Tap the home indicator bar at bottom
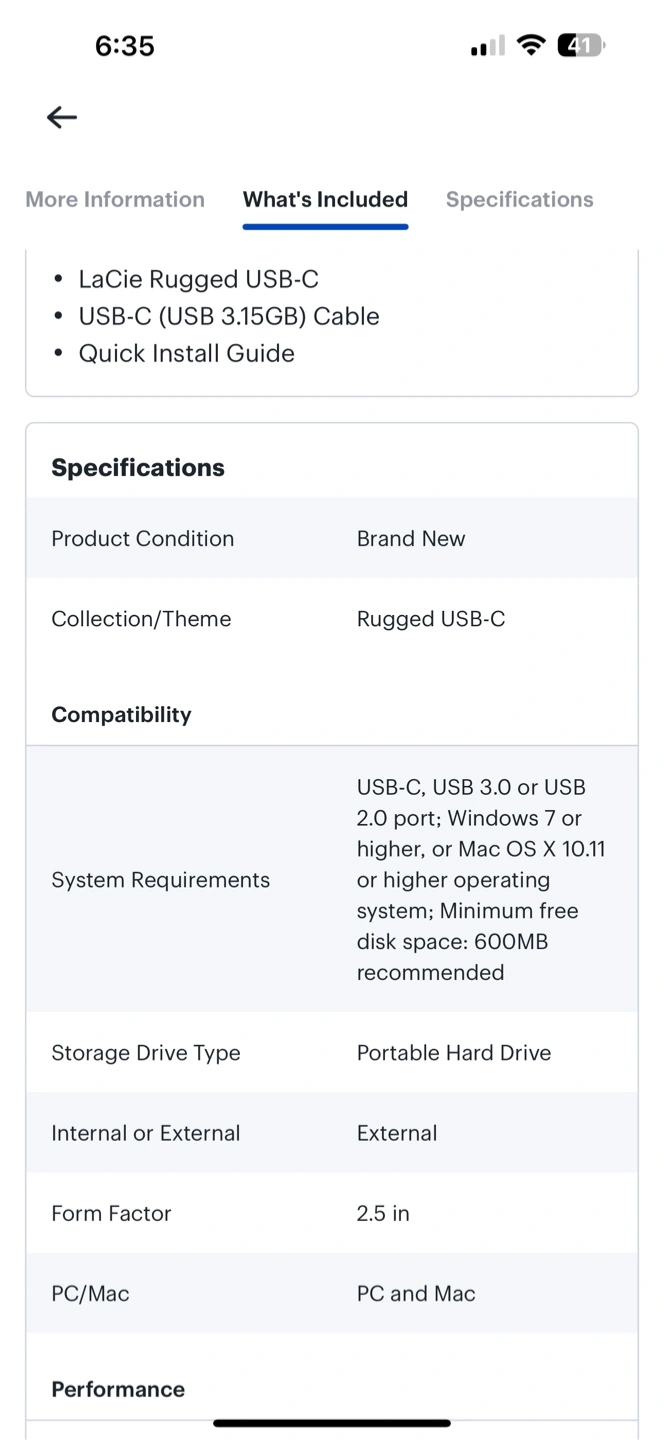 coord(332,1423)
